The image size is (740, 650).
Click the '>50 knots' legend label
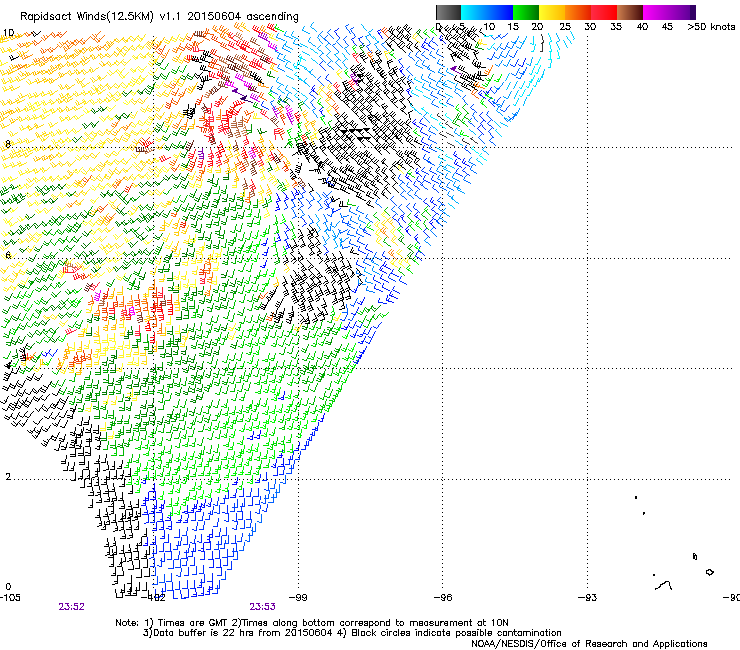pos(711,27)
